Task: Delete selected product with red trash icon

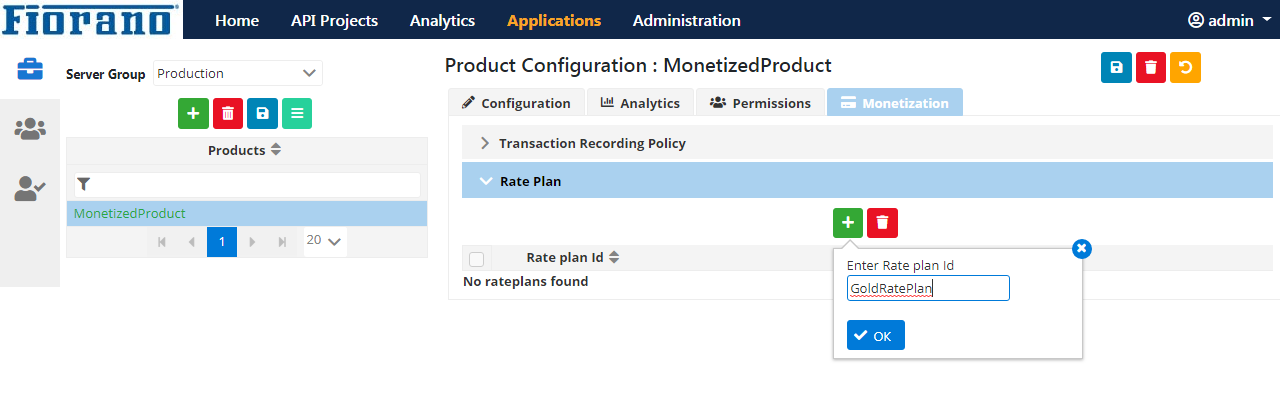Action: [x=228, y=114]
